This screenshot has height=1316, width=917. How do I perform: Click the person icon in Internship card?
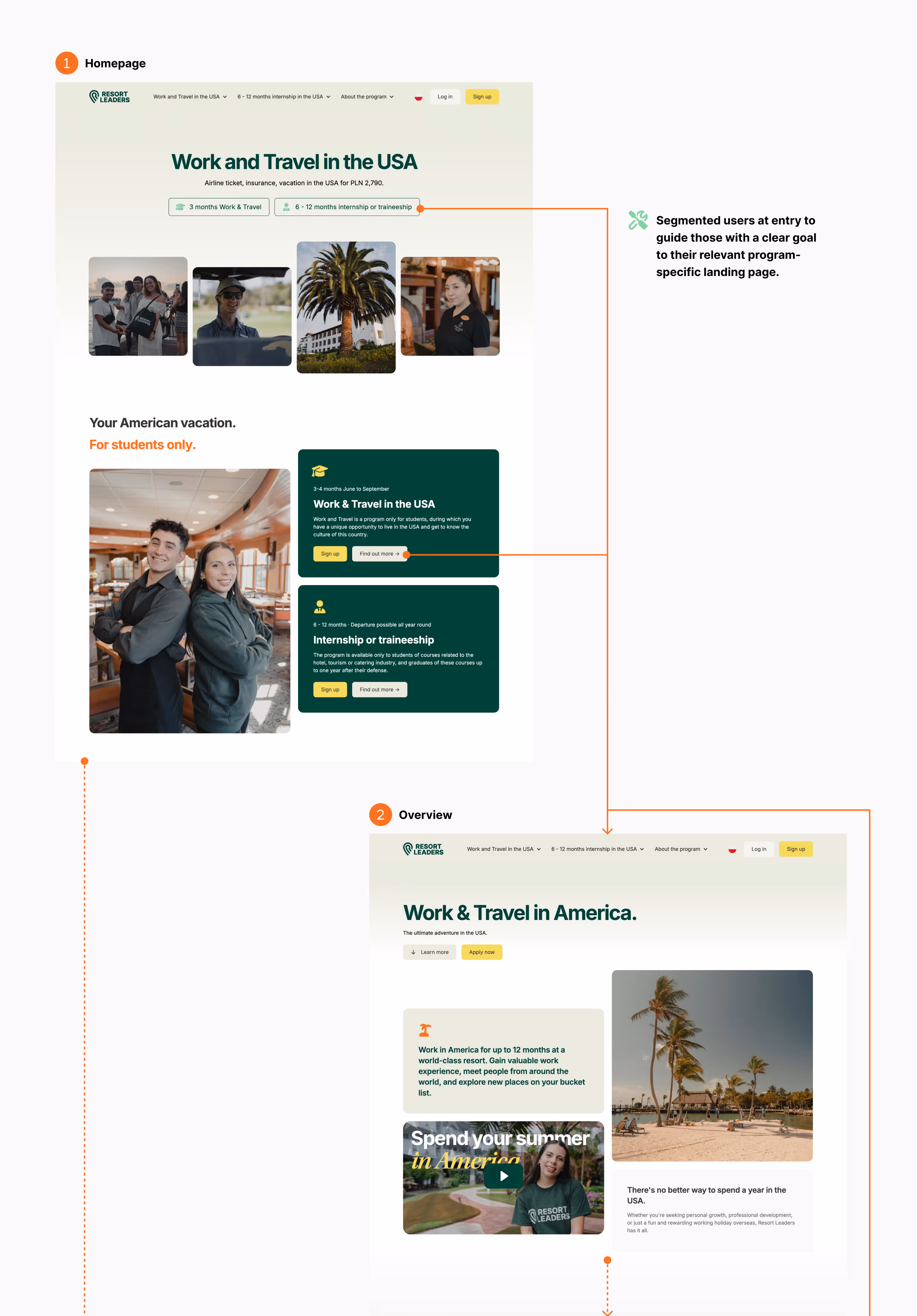(x=320, y=606)
